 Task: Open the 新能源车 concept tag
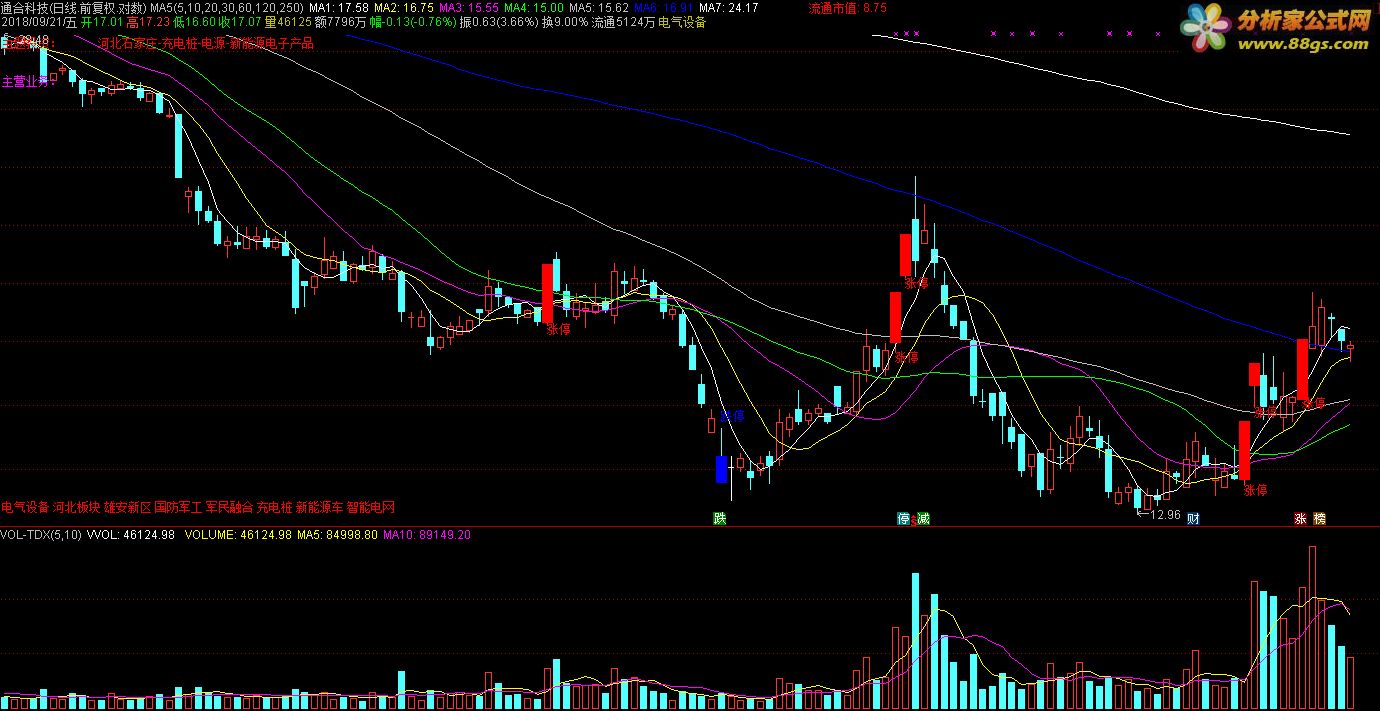tap(319, 507)
